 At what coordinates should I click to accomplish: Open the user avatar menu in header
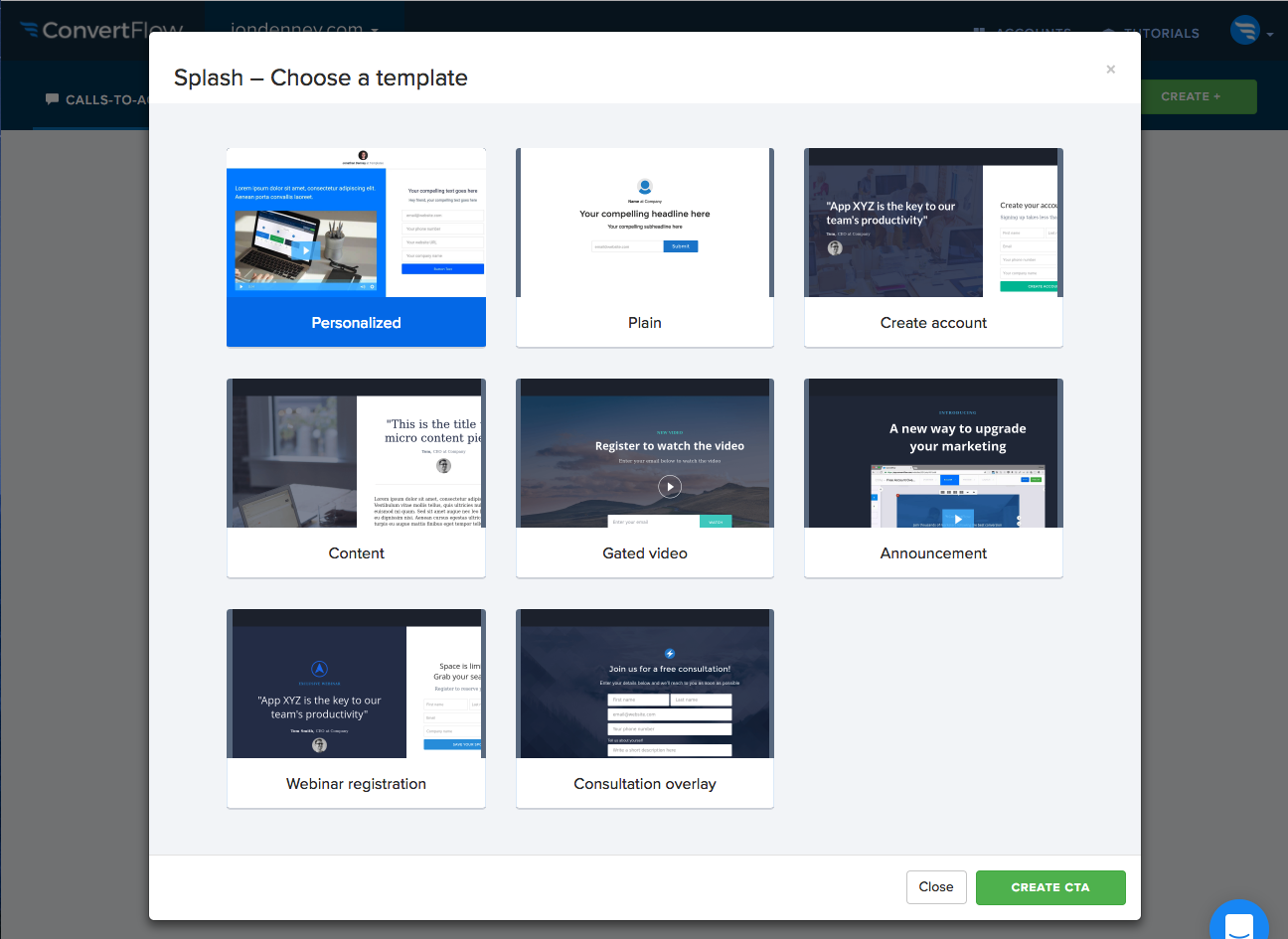pos(1250,32)
